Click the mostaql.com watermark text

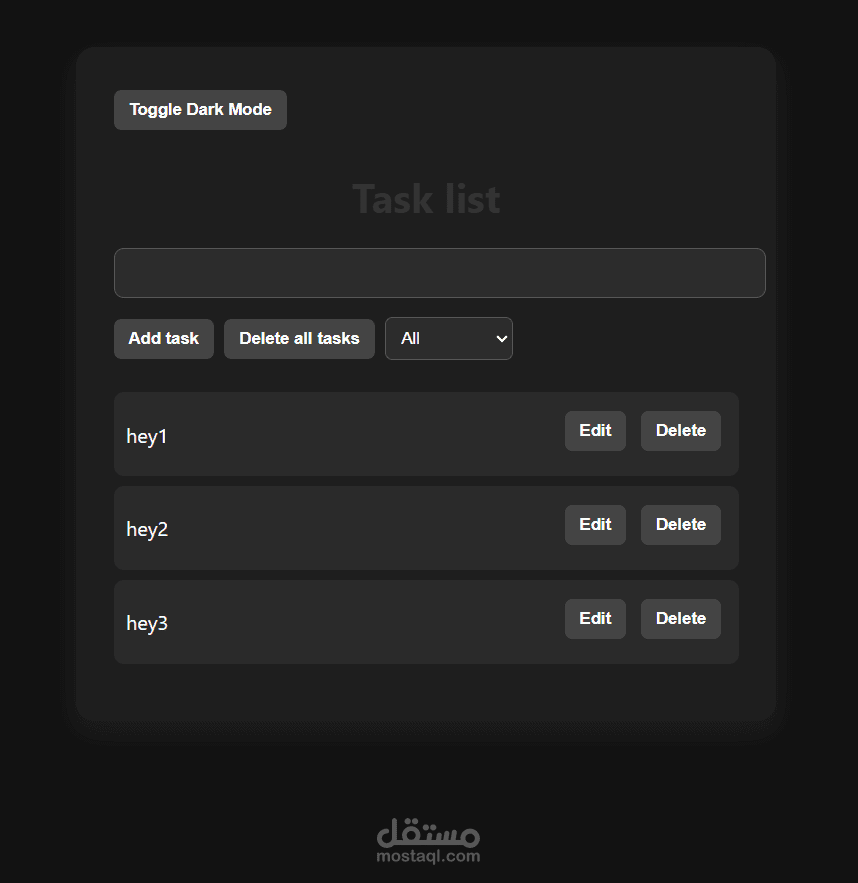(x=428, y=857)
